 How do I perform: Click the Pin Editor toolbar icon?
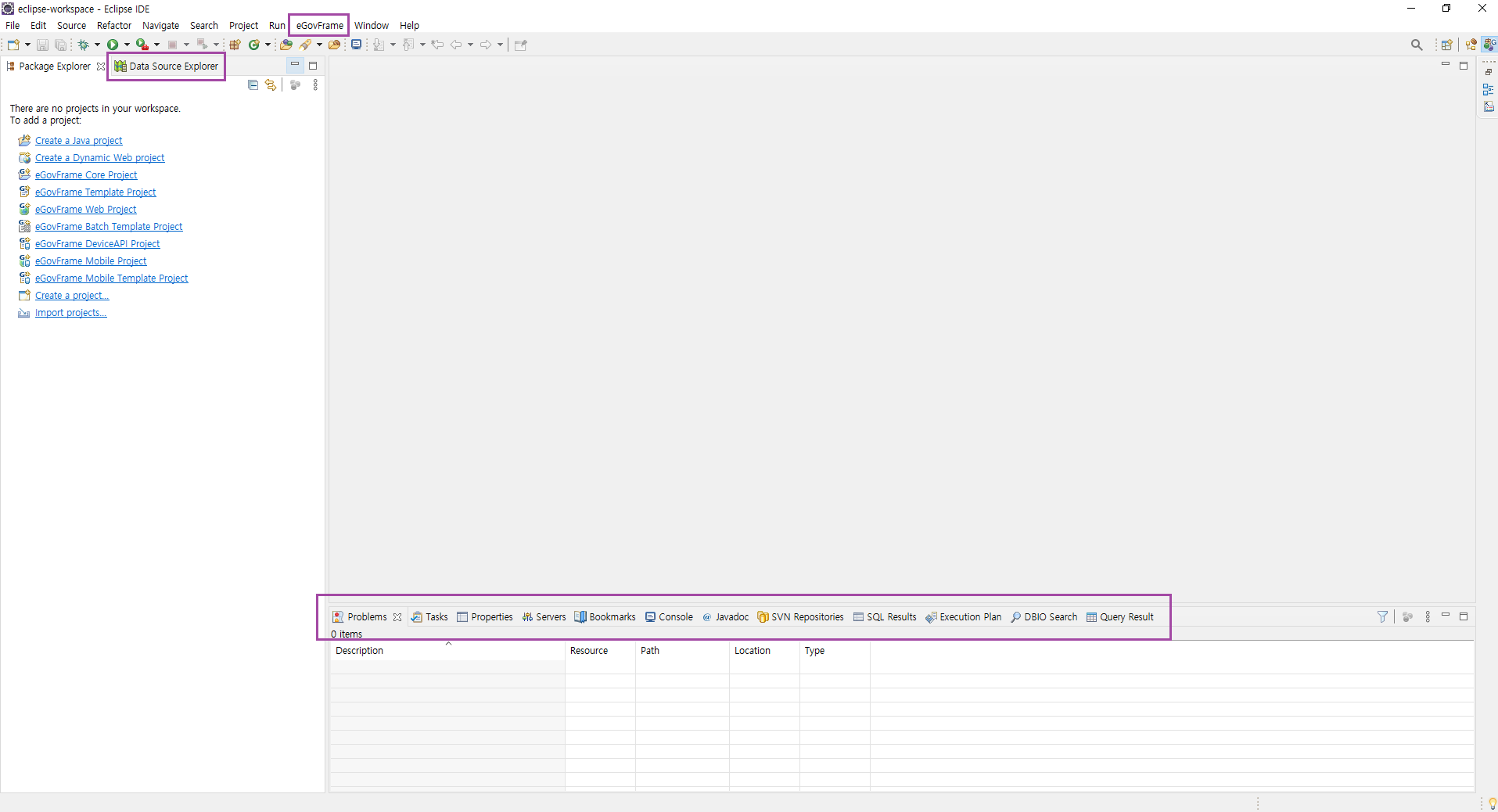(x=521, y=45)
